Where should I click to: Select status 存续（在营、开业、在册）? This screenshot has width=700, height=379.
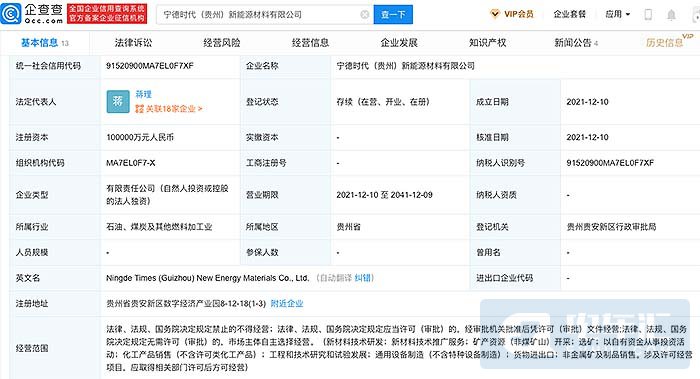coord(383,102)
